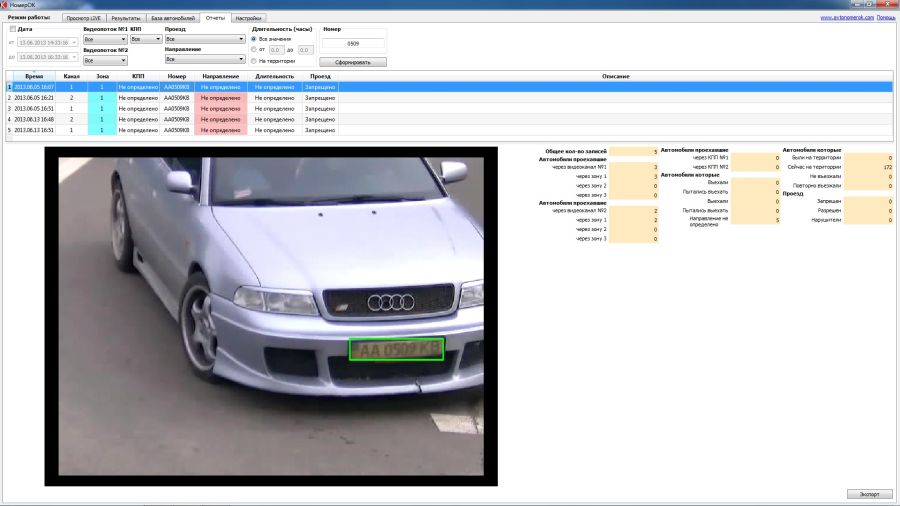
Task: Click pink Не определено cell in 16:48 row
Action: pos(220,119)
